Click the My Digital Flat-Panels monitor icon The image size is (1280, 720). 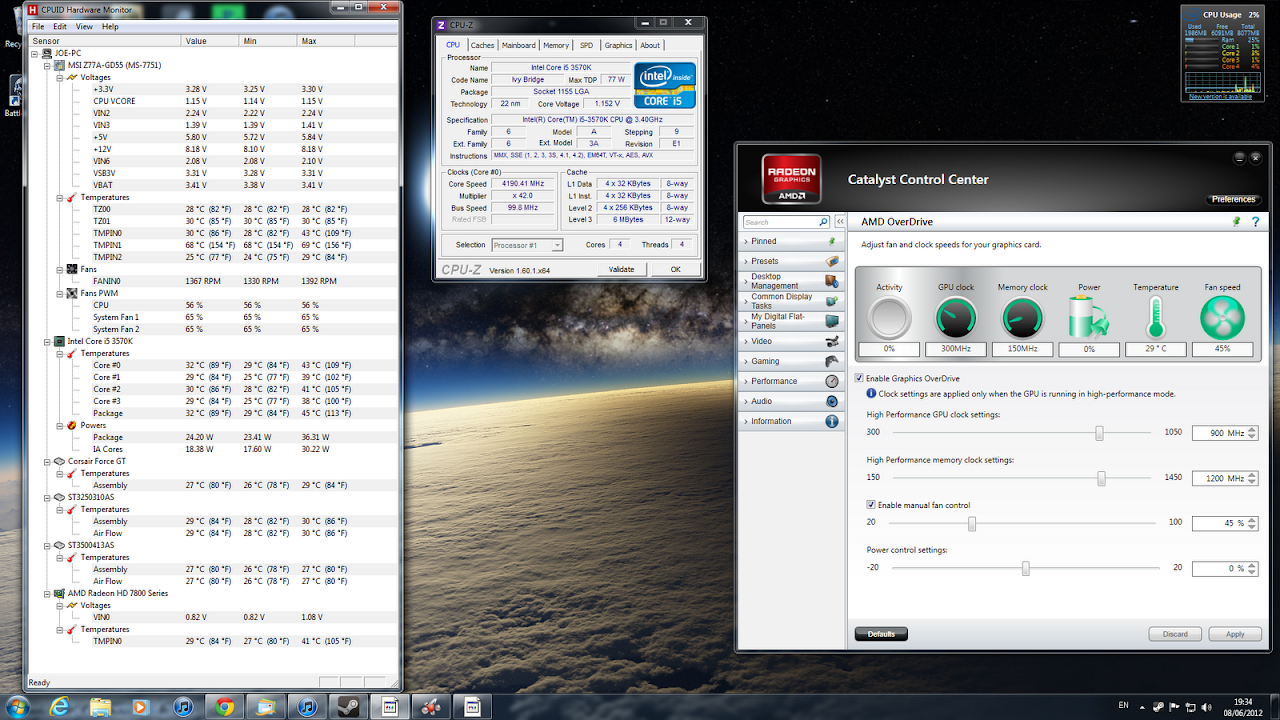point(832,321)
